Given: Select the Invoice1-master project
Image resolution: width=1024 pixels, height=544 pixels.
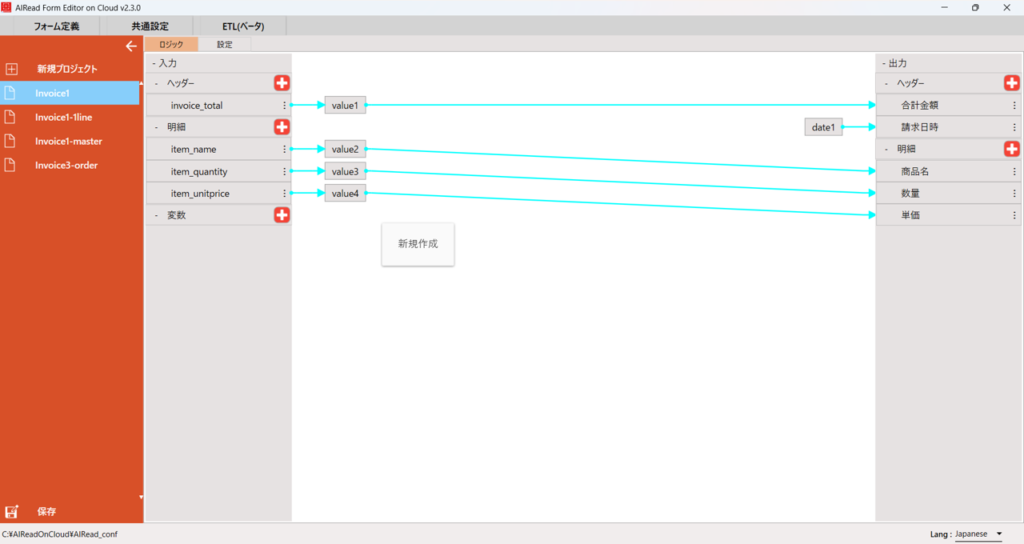Looking at the screenshot, I should [68, 141].
